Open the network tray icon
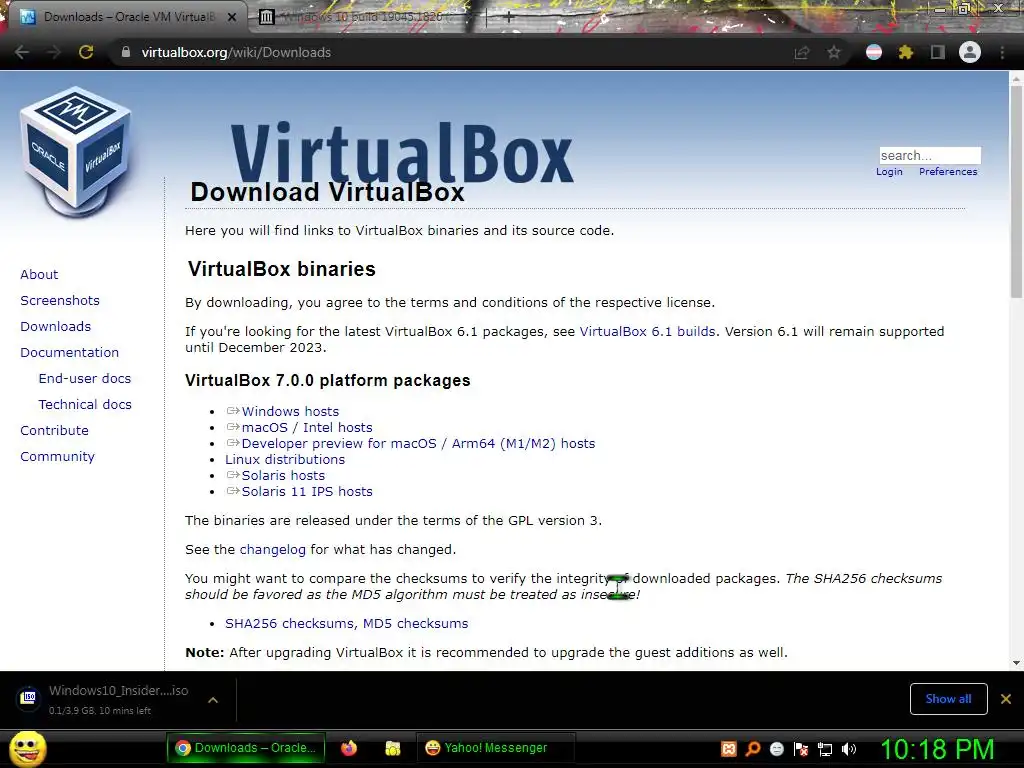This screenshot has width=1024, height=768. click(825, 749)
